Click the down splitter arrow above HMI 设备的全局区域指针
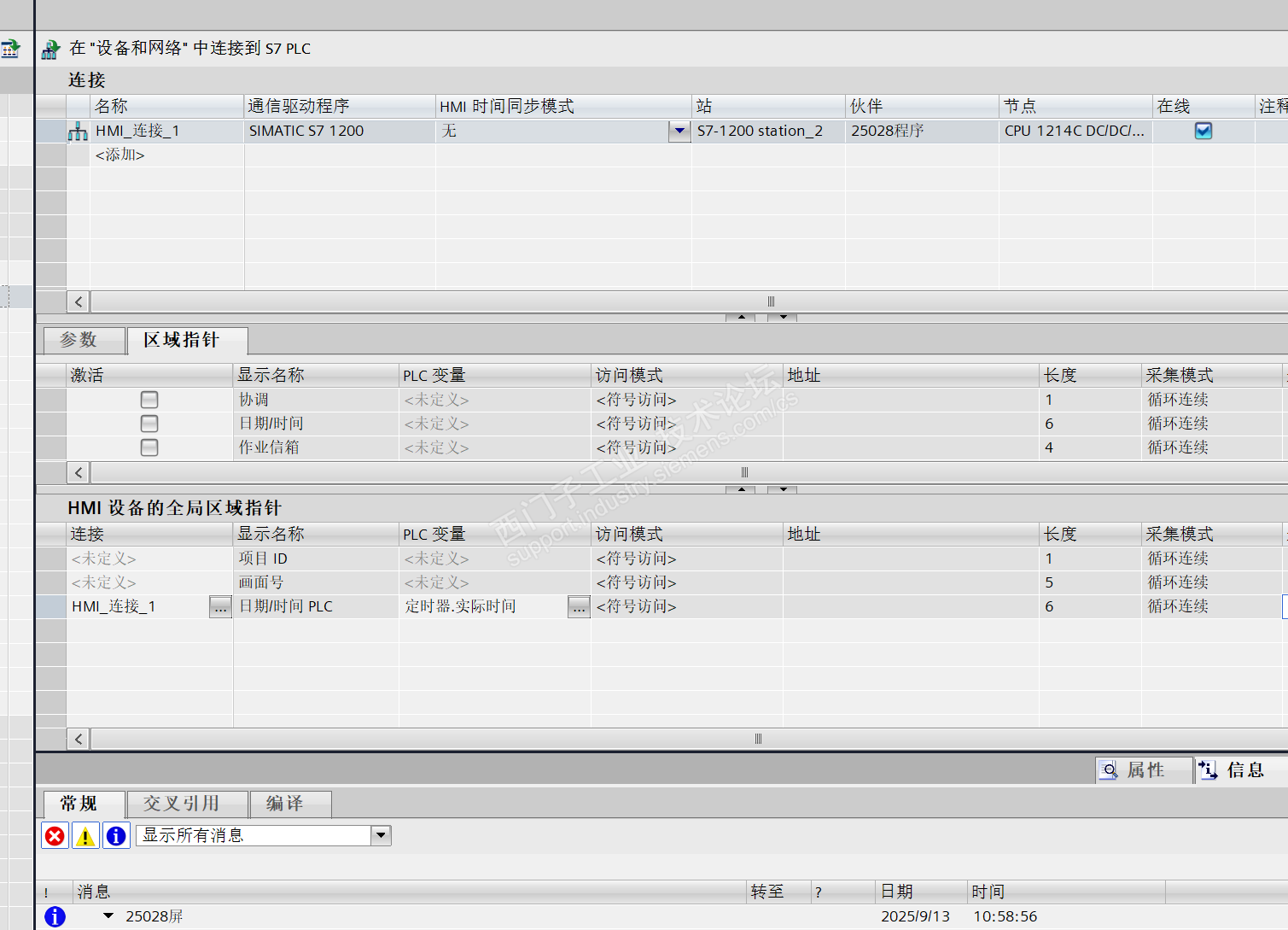The image size is (1288, 930). 783,489
